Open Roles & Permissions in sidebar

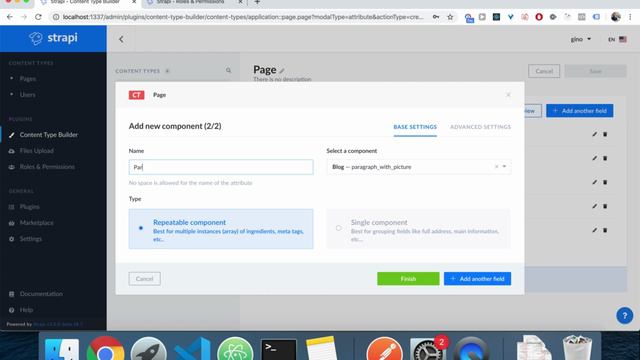coord(47,167)
